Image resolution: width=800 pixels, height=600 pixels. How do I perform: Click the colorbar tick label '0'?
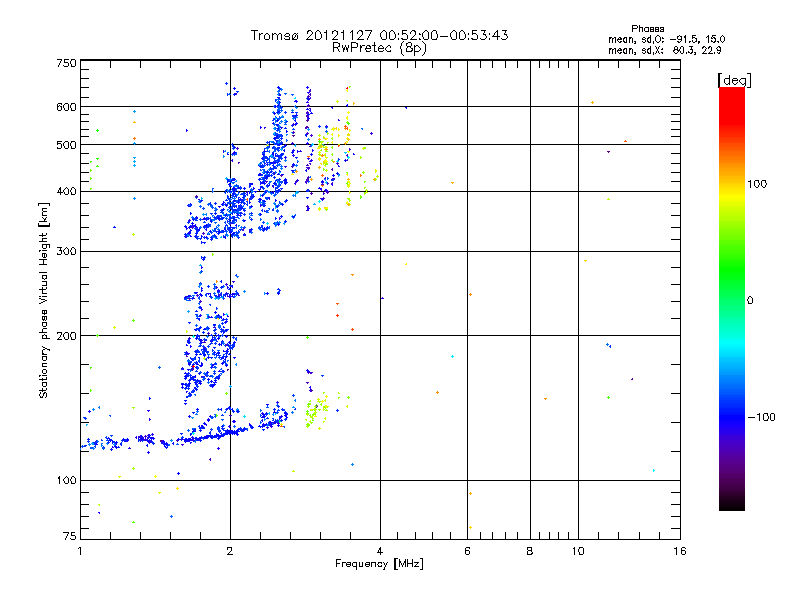[x=749, y=301]
